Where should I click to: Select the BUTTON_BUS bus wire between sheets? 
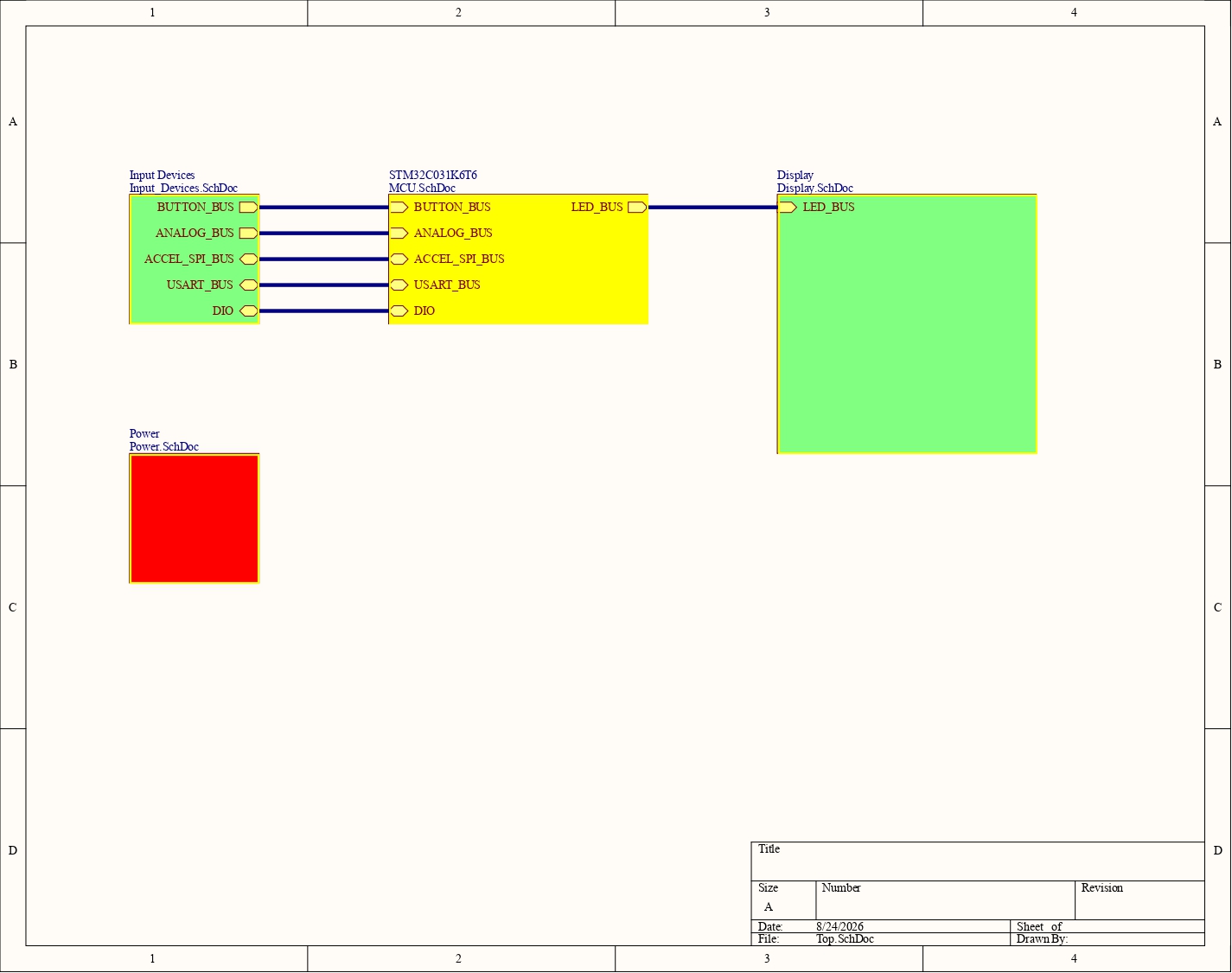coord(324,208)
